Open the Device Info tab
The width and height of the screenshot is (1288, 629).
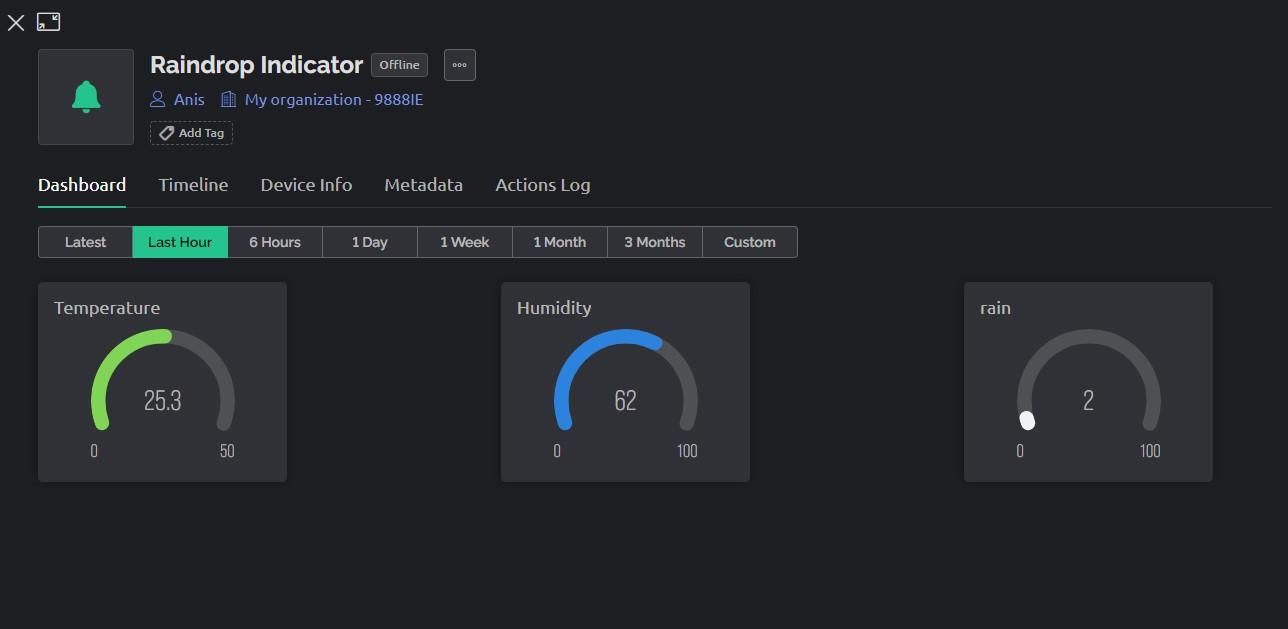coord(306,185)
